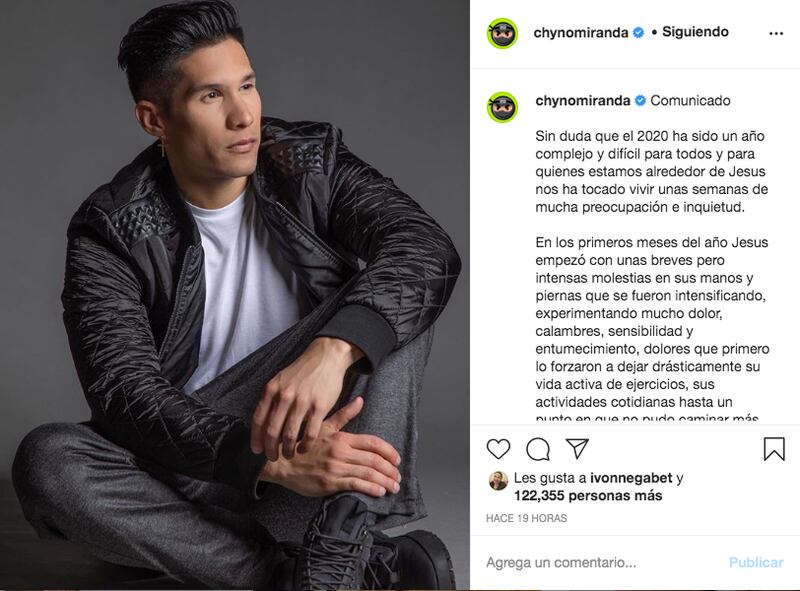Open the chynomiranda username in header
Viewport: 800px width, 591px height.
pos(581,33)
